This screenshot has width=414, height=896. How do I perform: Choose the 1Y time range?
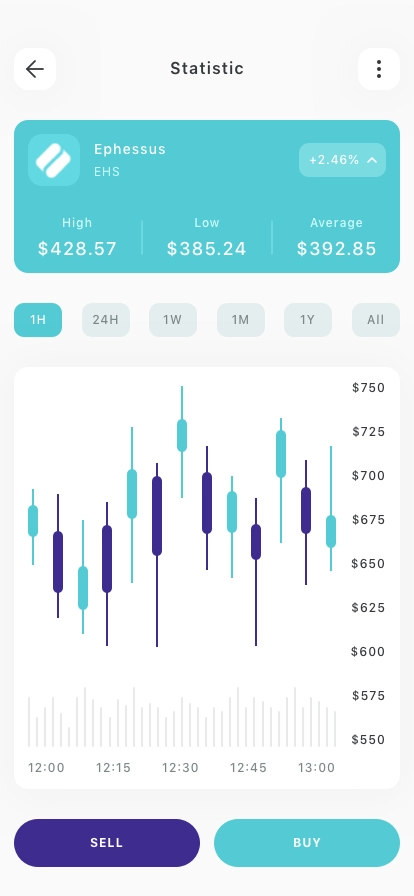(x=308, y=319)
